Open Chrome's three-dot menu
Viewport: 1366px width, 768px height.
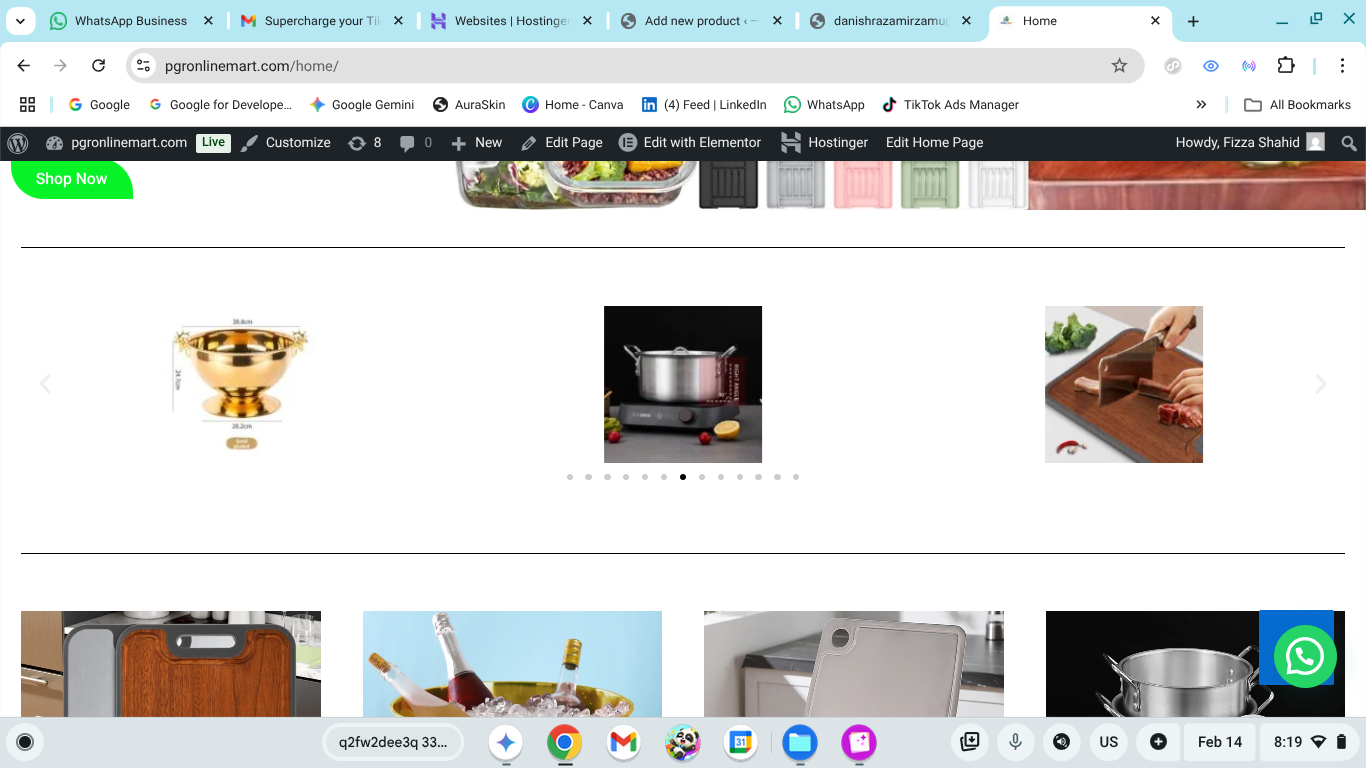pyautogui.click(x=1343, y=65)
